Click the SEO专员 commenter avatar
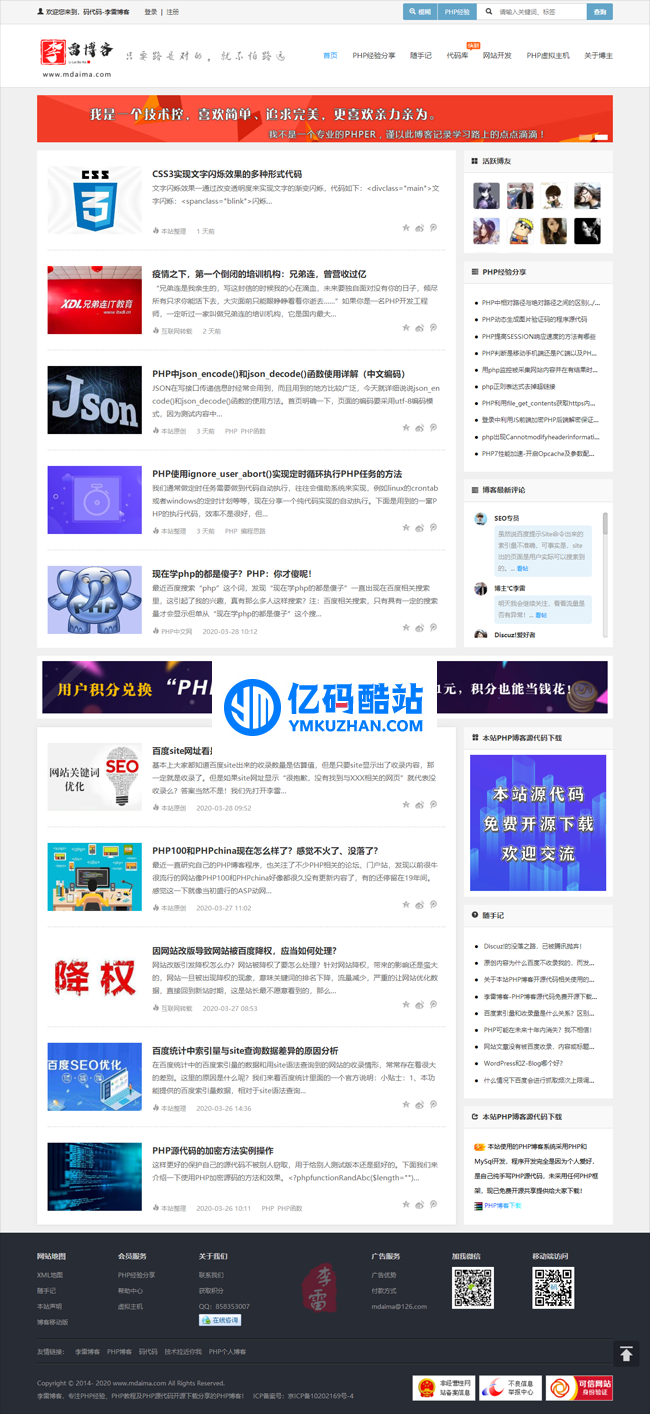 pos(480,519)
